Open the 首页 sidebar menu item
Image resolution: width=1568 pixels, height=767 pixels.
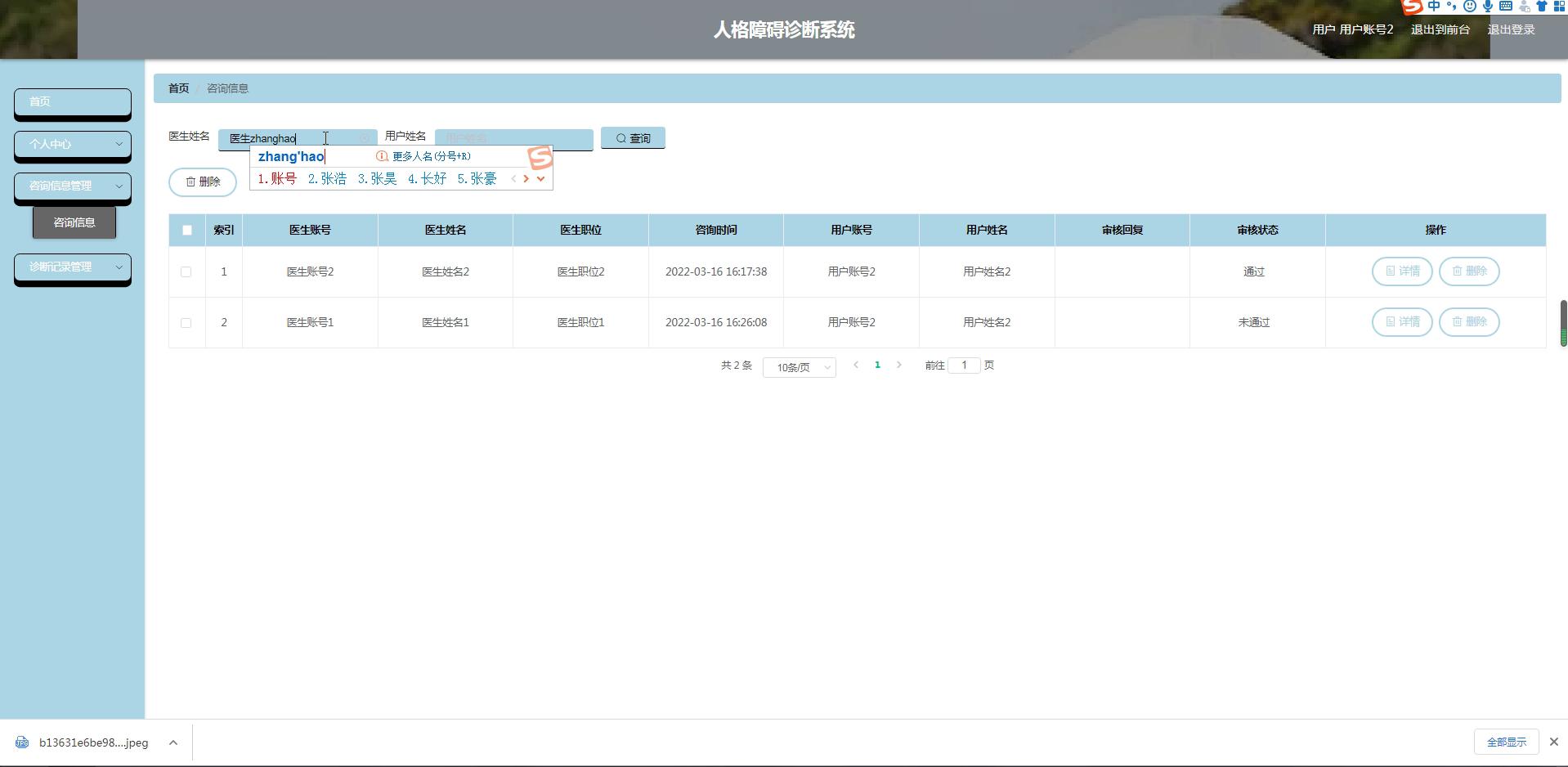click(x=73, y=101)
